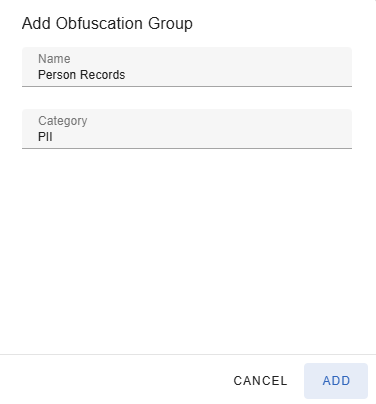Screen dimensions: 376x404
Task: Focus the Category input field
Action: click(187, 129)
